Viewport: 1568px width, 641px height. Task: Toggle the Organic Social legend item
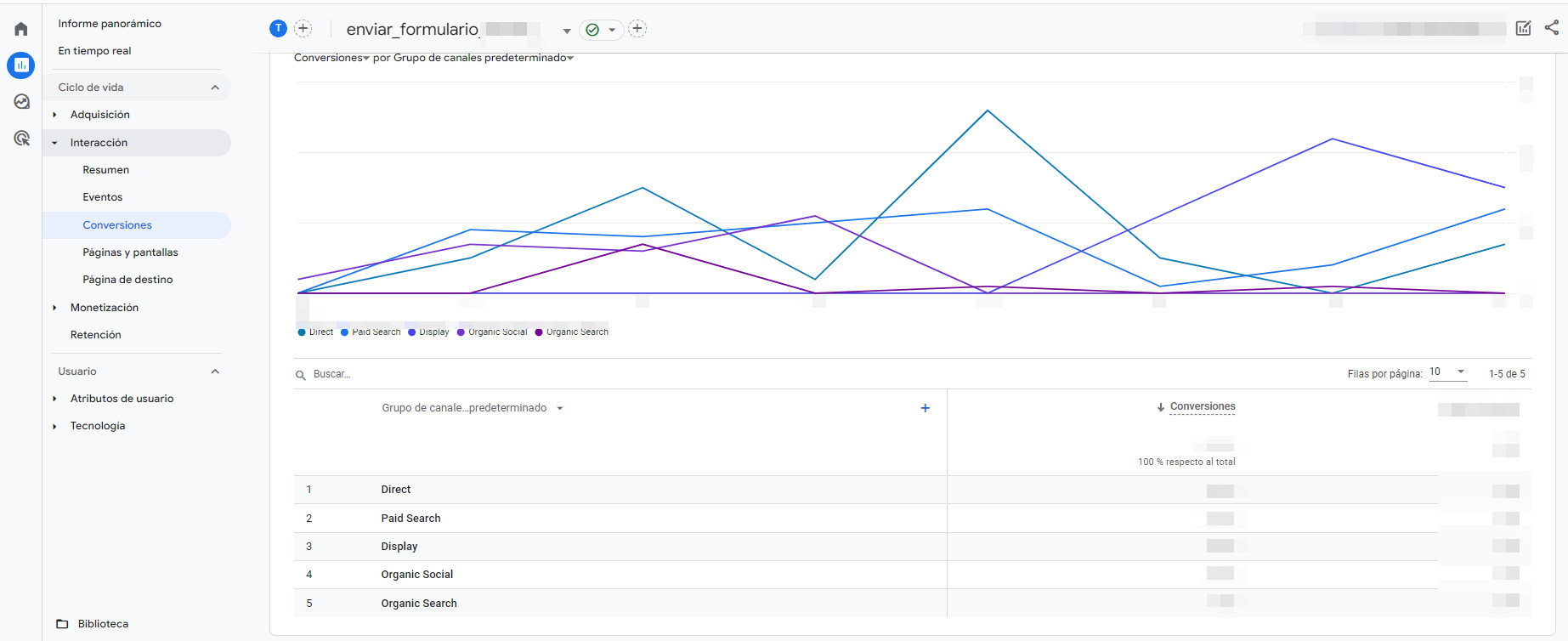click(492, 332)
